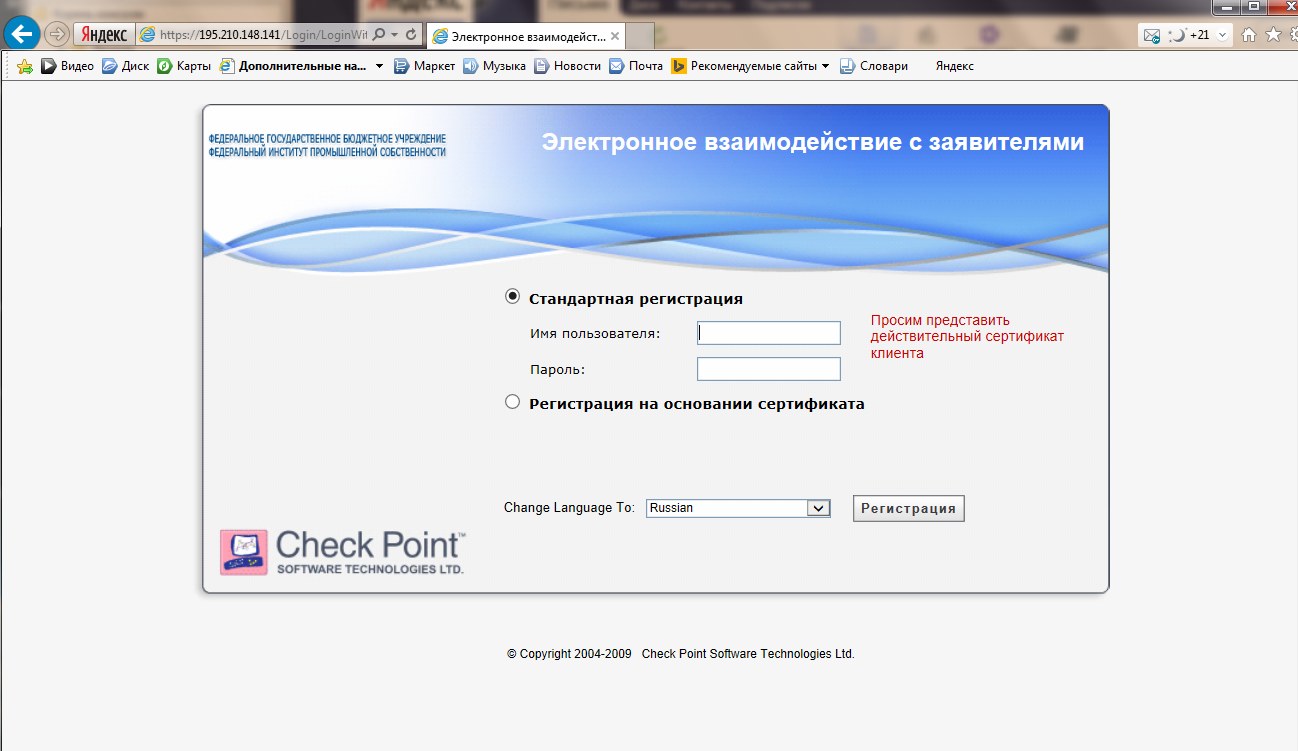This screenshot has width=1298, height=751.
Task: Click the Пароль input field
Action: click(768, 369)
